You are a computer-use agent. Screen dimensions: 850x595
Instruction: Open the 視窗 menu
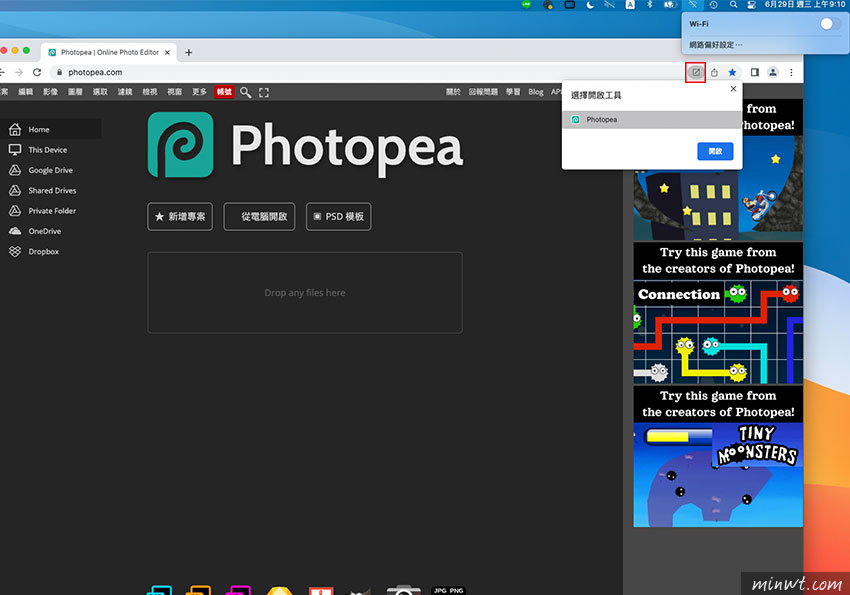click(x=175, y=92)
